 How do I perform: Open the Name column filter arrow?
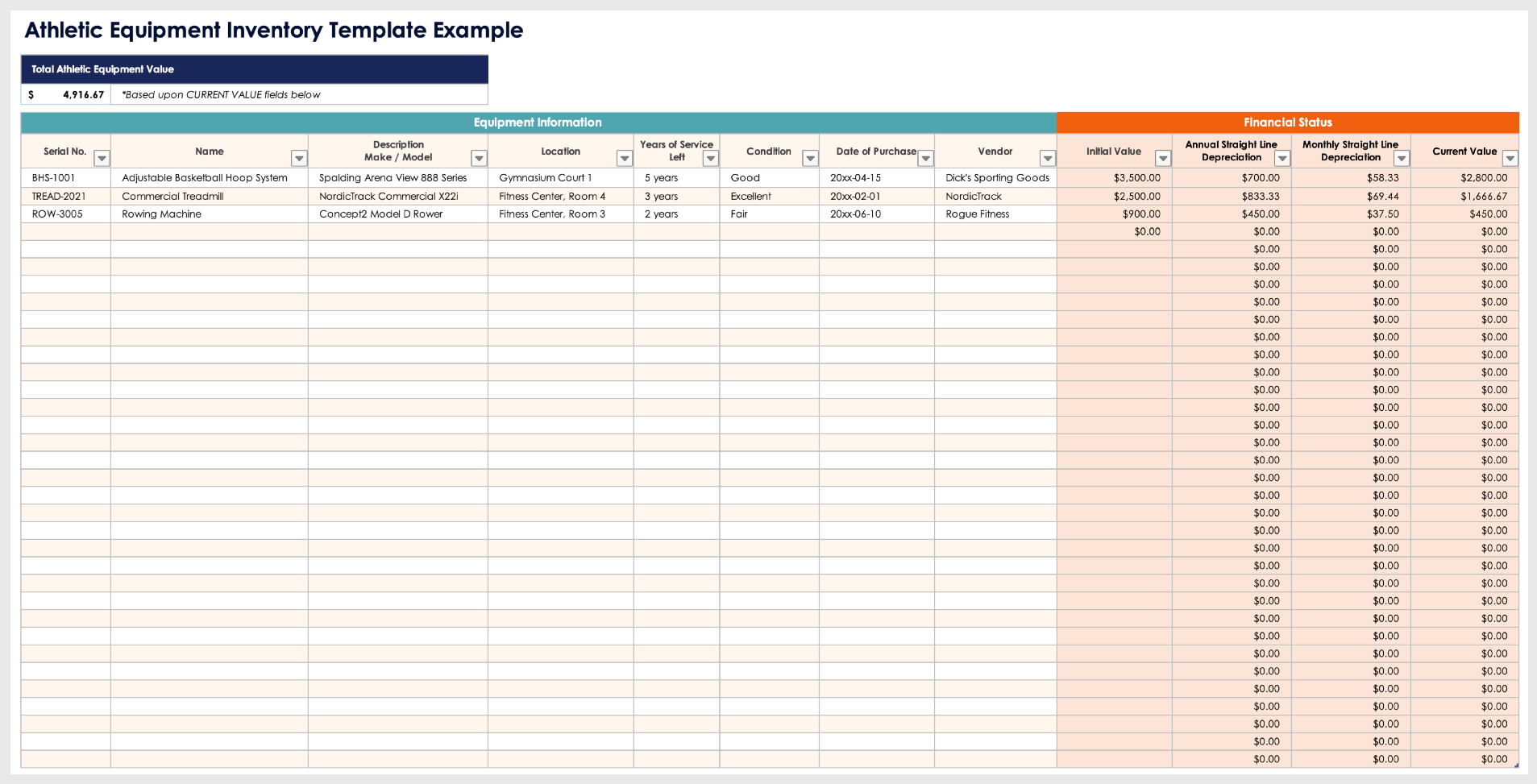pos(299,159)
